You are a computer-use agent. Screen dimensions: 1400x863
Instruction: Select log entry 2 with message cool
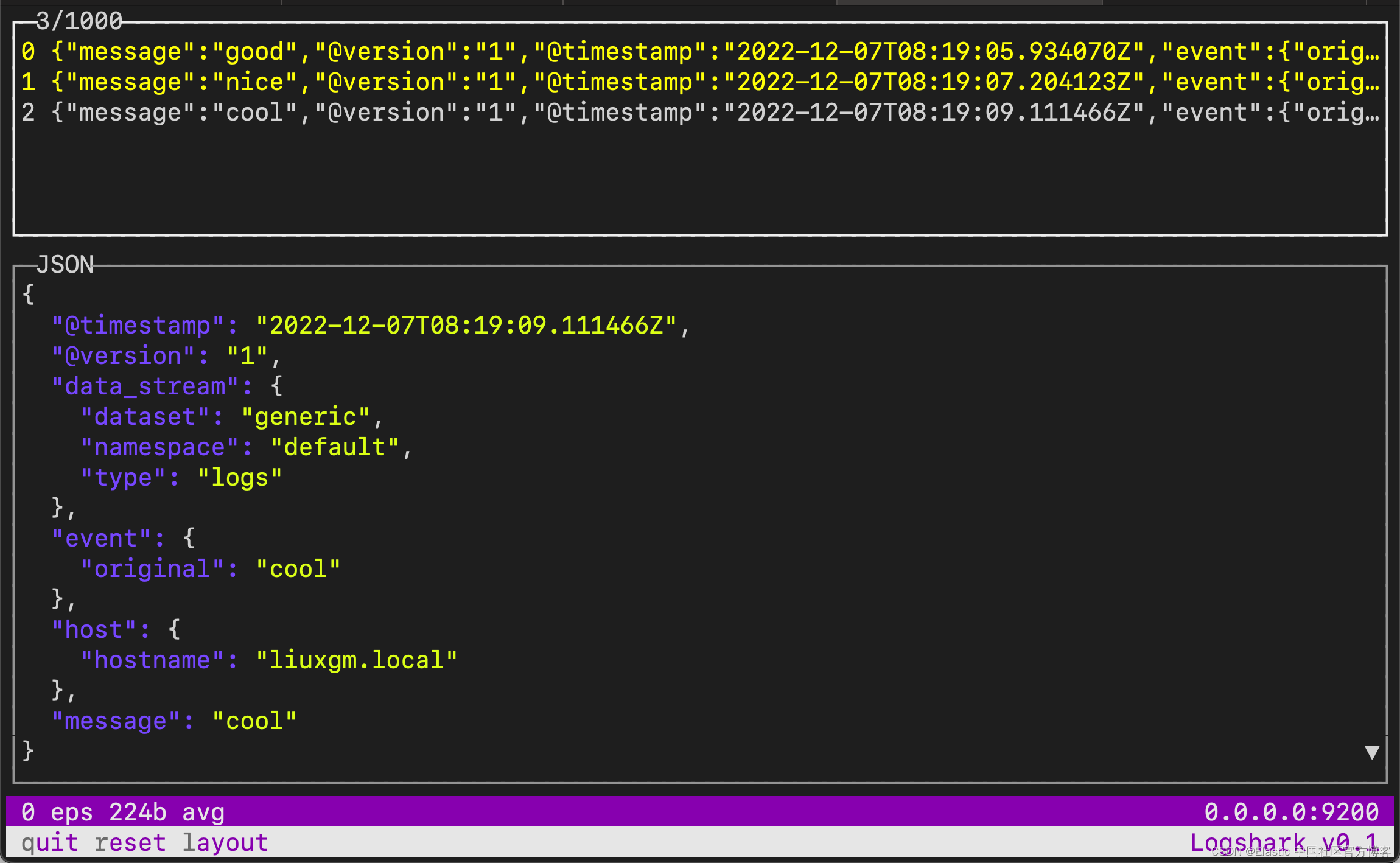pyautogui.click(x=365, y=112)
